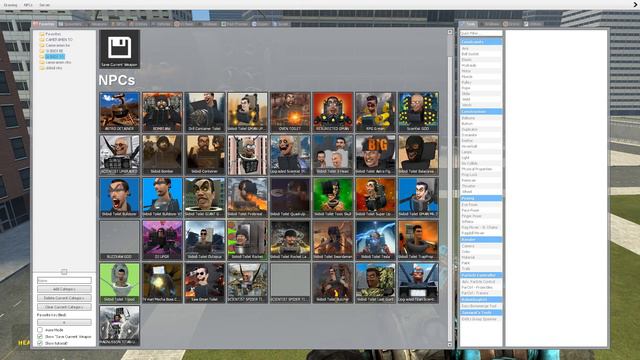The width and height of the screenshot is (640, 360).
Task: Enable the Aura Mode checkbox
Action: click(x=40, y=330)
